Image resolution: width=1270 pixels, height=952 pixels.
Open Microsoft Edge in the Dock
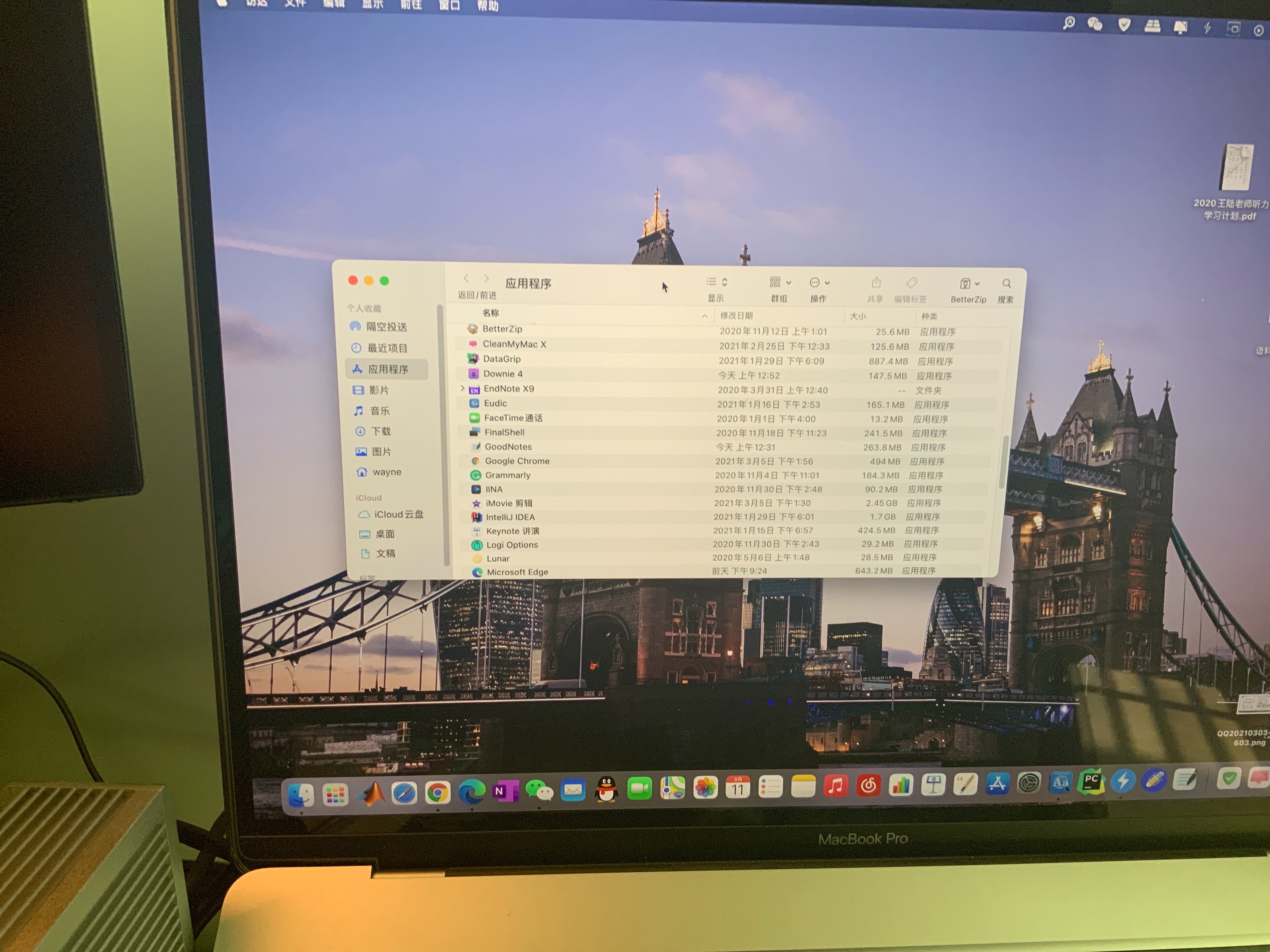[x=472, y=792]
